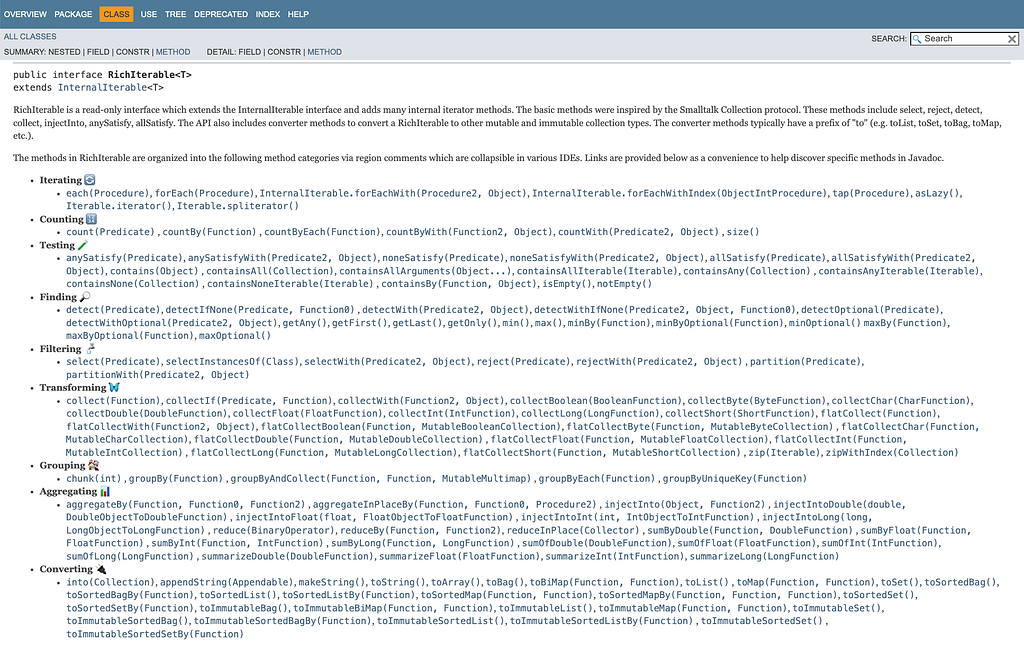1024x647 pixels.
Task: Open the select(Predicate) method link
Action: (x=113, y=362)
